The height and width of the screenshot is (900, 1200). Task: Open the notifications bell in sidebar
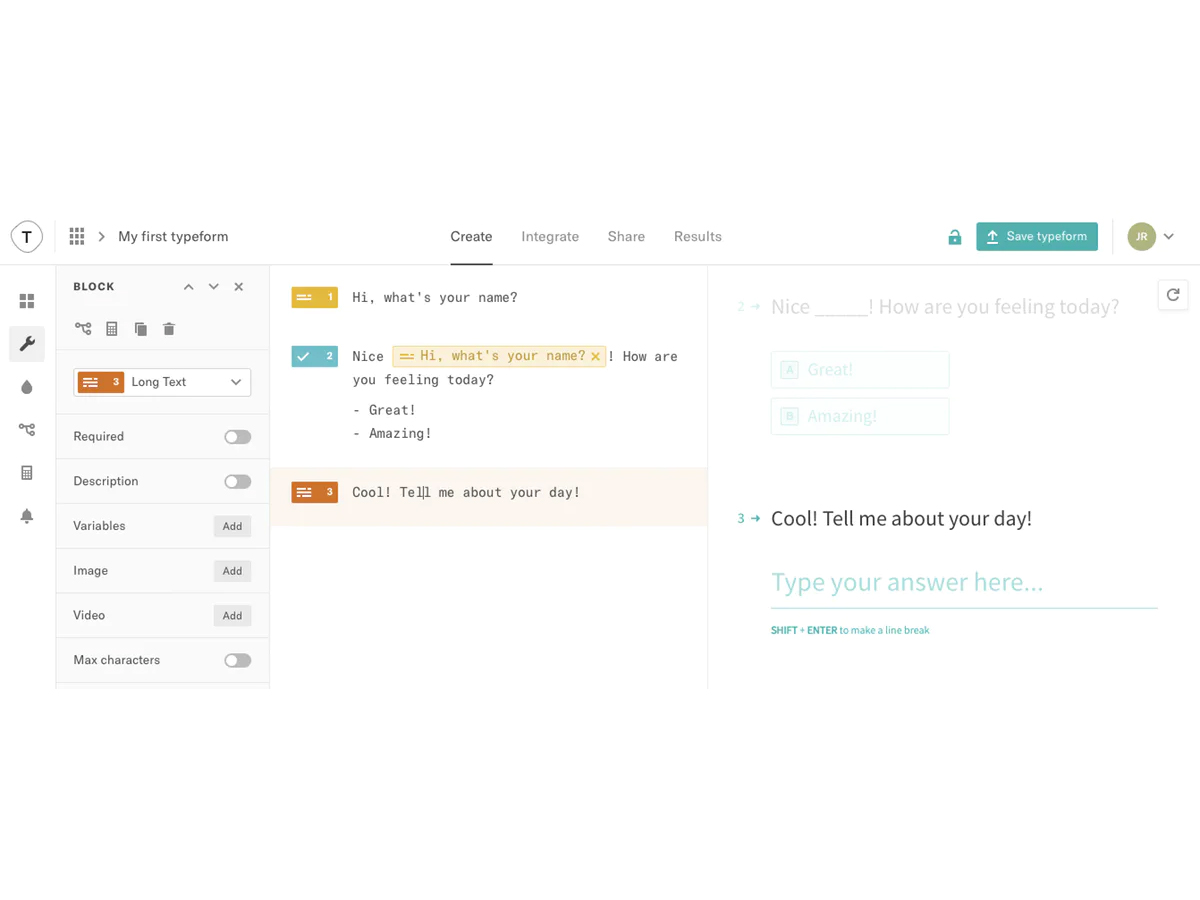pyautogui.click(x=27, y=516)
